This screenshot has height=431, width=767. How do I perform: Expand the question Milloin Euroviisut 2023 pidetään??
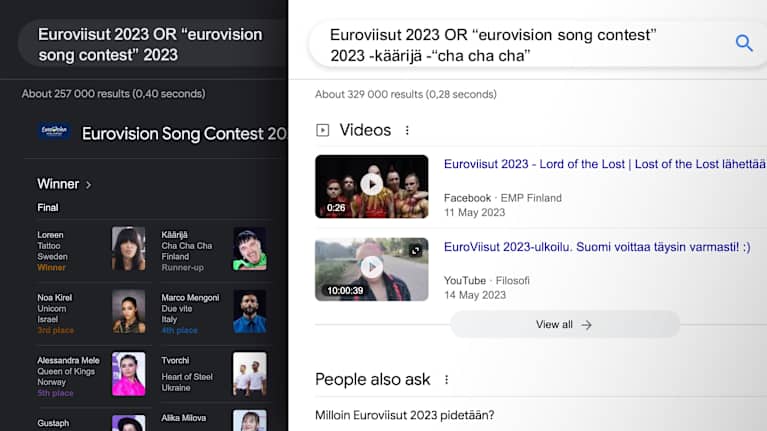(x=405, y=415)
